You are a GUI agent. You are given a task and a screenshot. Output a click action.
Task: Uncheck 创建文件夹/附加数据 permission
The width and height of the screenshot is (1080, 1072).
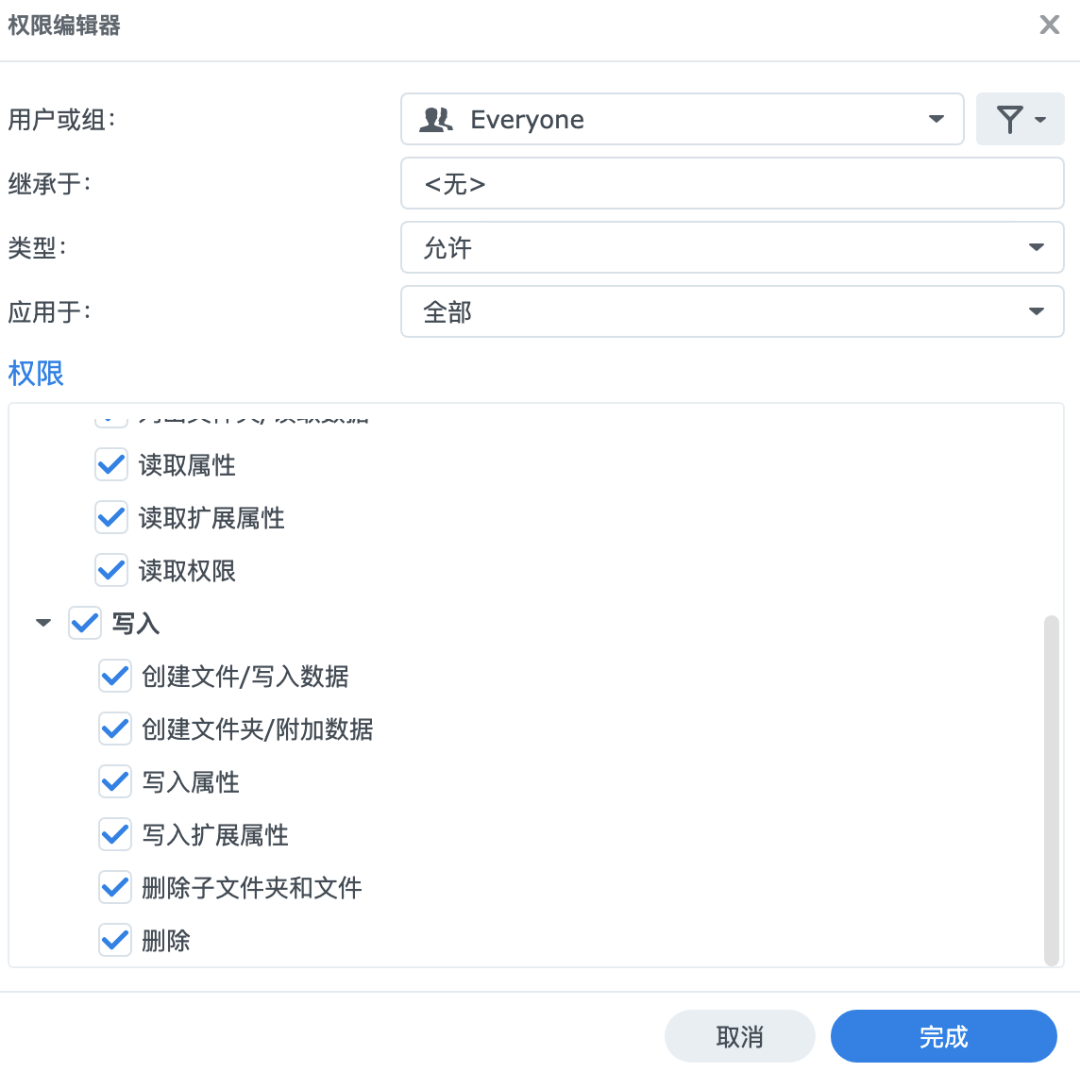point(115,730)
